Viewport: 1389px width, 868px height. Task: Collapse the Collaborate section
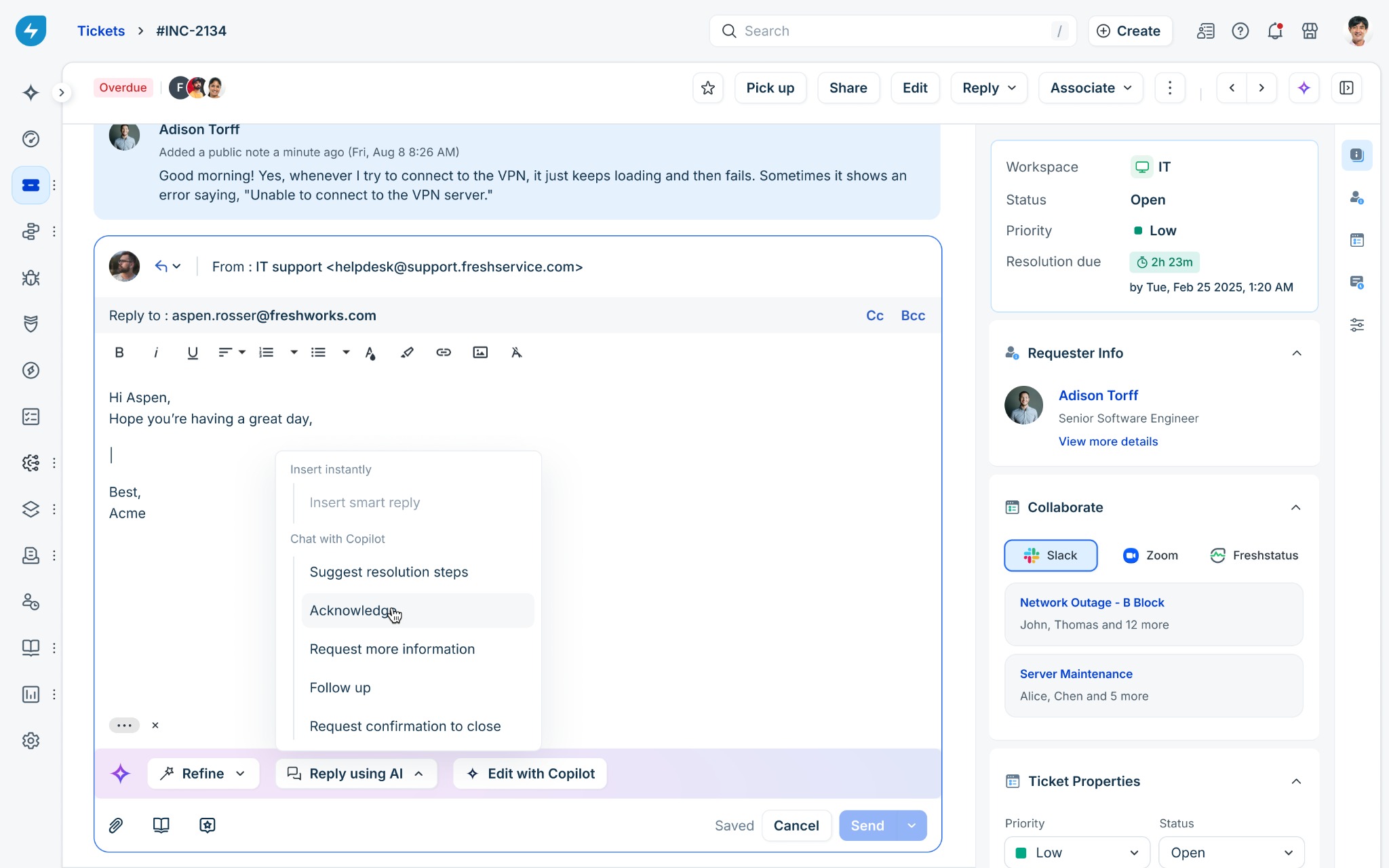point(1296,508)
